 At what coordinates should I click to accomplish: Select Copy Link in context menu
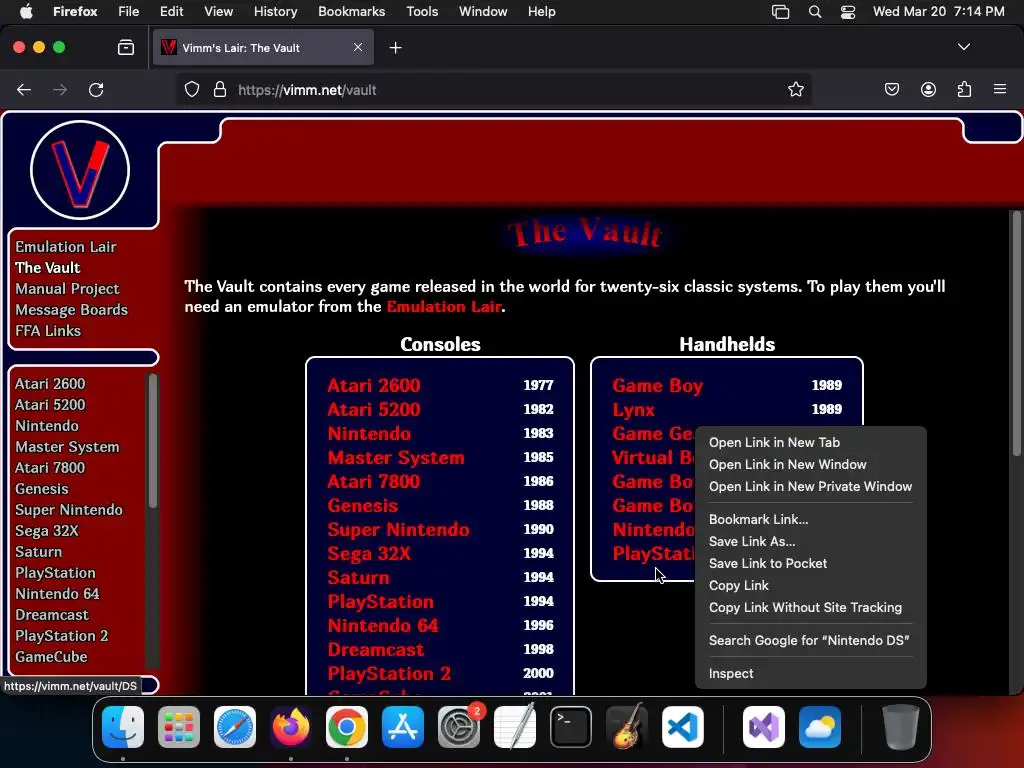click(x=739, y=586)
